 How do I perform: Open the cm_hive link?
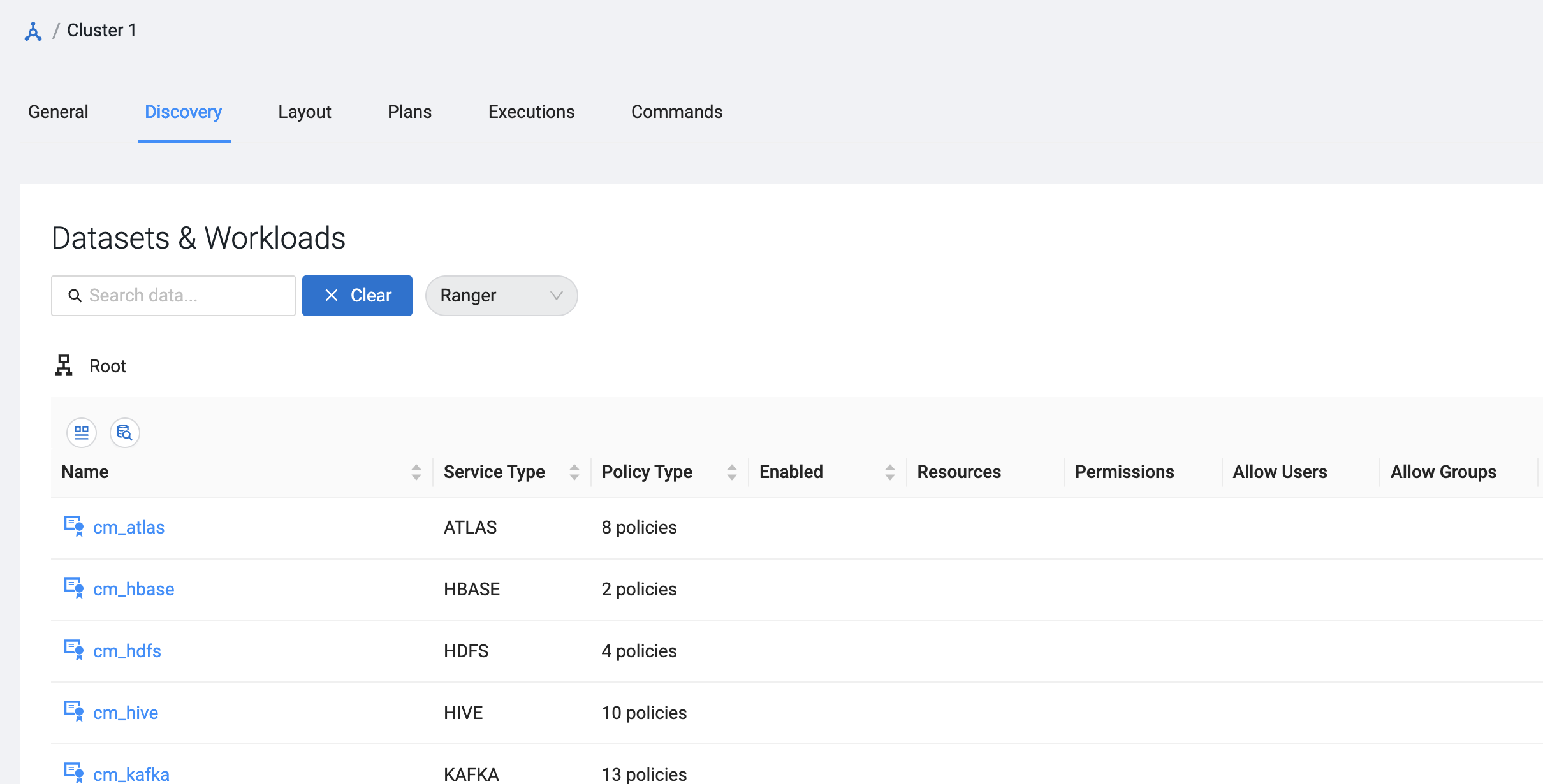pos(126,713)
